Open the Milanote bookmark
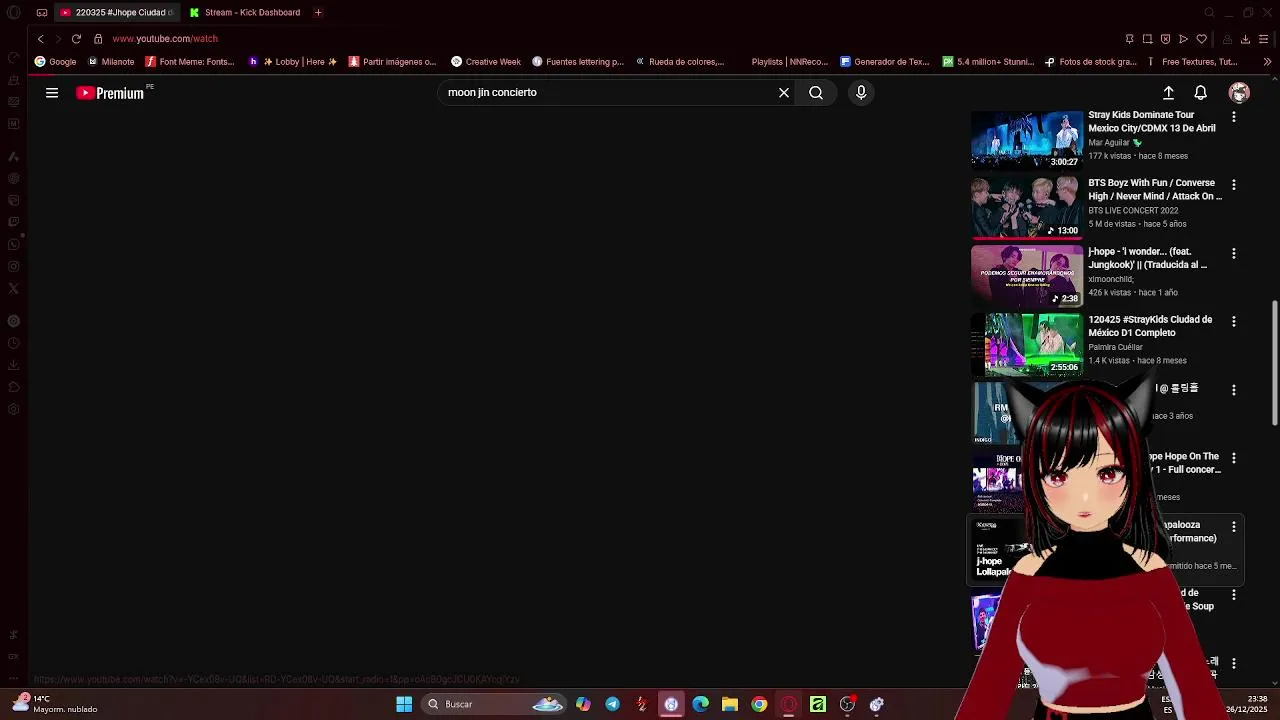1280x720 pixels. [111, 61]
